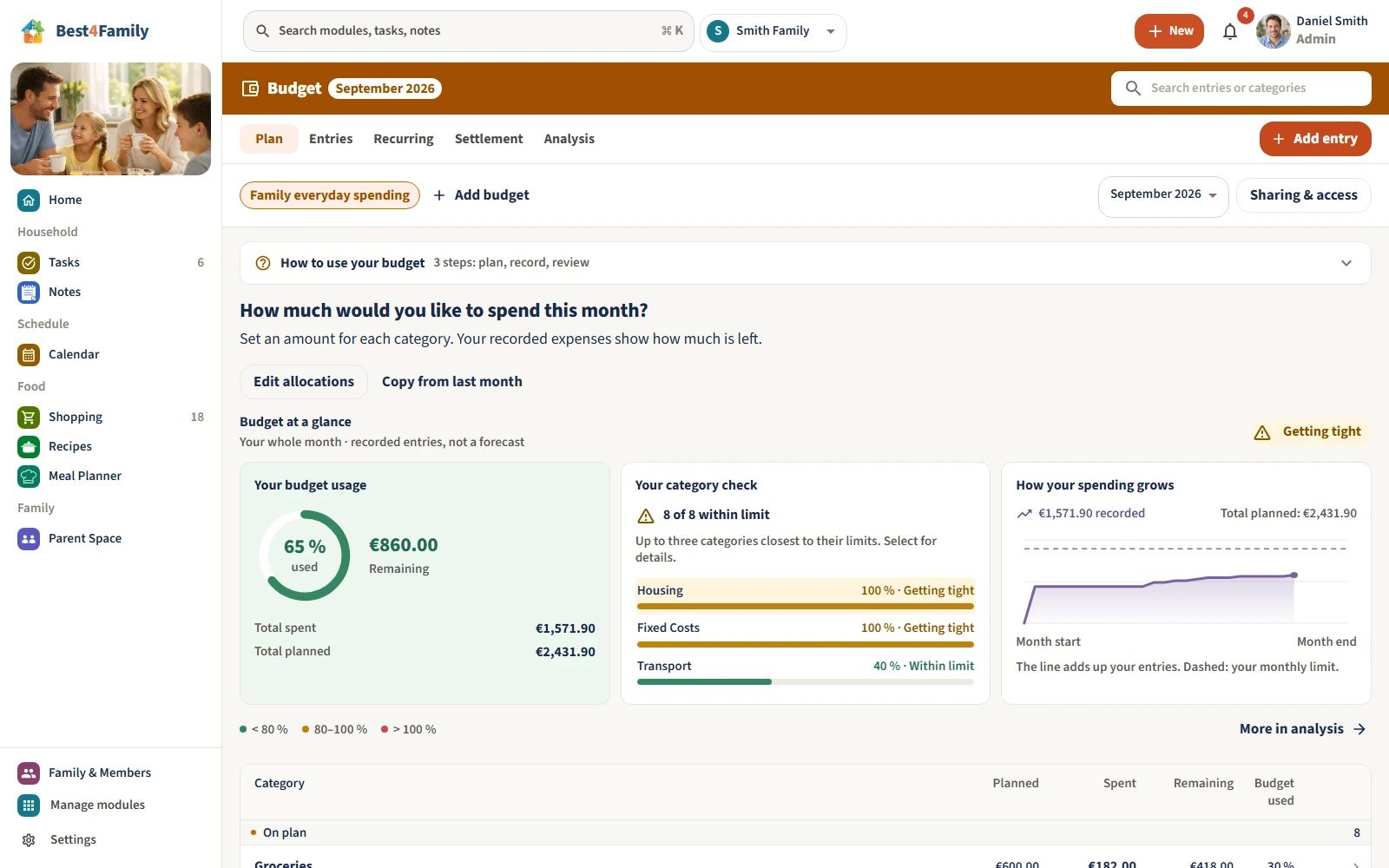Click Add budget button
The image size is (1389, 868).
[x=481, y=195]
